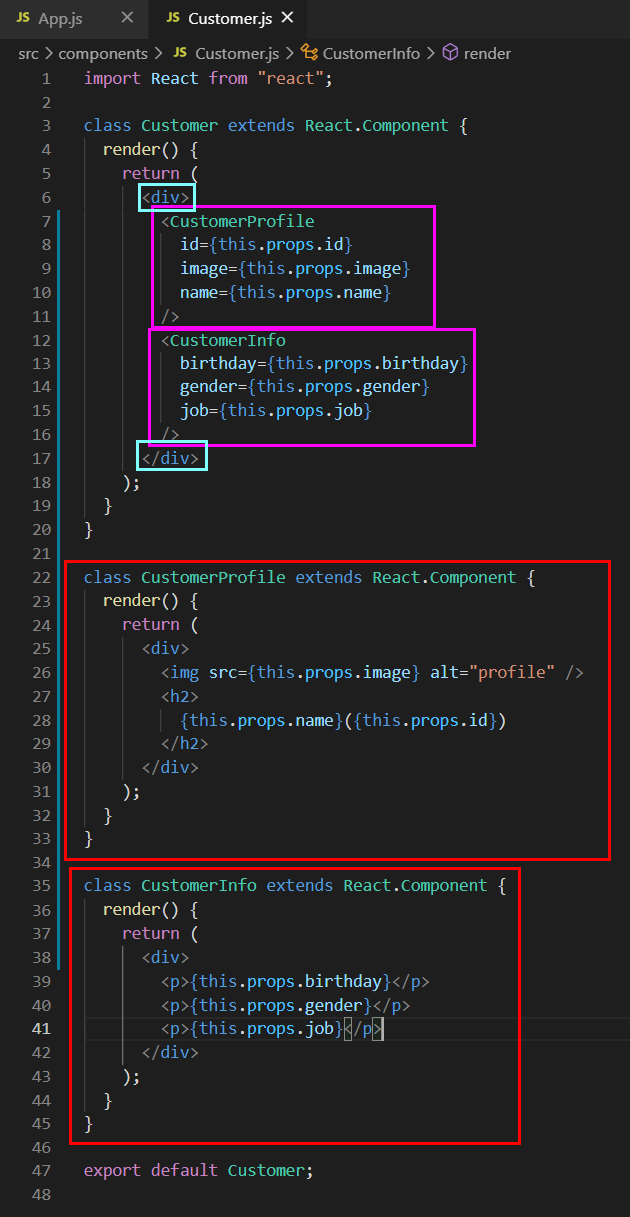Screen dimensions: 630x1217
Task: Click the closing </div> tag on line 17
Action: pos(171,459)
